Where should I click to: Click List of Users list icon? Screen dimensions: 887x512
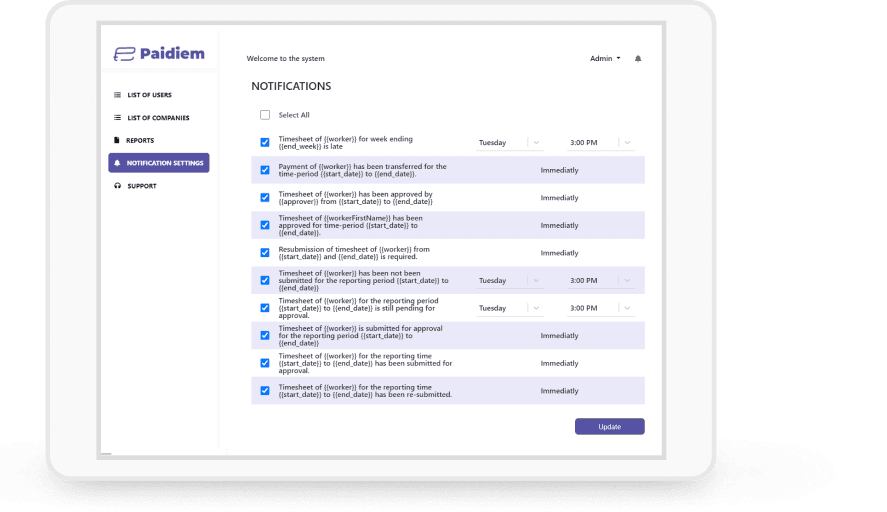pos(117,94)
